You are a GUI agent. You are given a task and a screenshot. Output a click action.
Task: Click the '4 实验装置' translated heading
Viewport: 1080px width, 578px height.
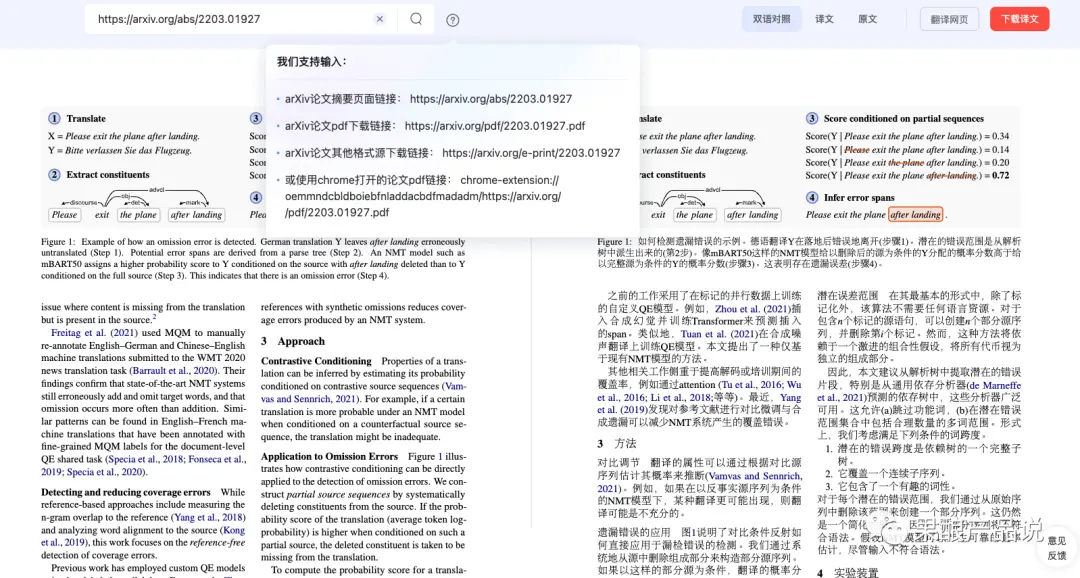(x=848, y=572)
